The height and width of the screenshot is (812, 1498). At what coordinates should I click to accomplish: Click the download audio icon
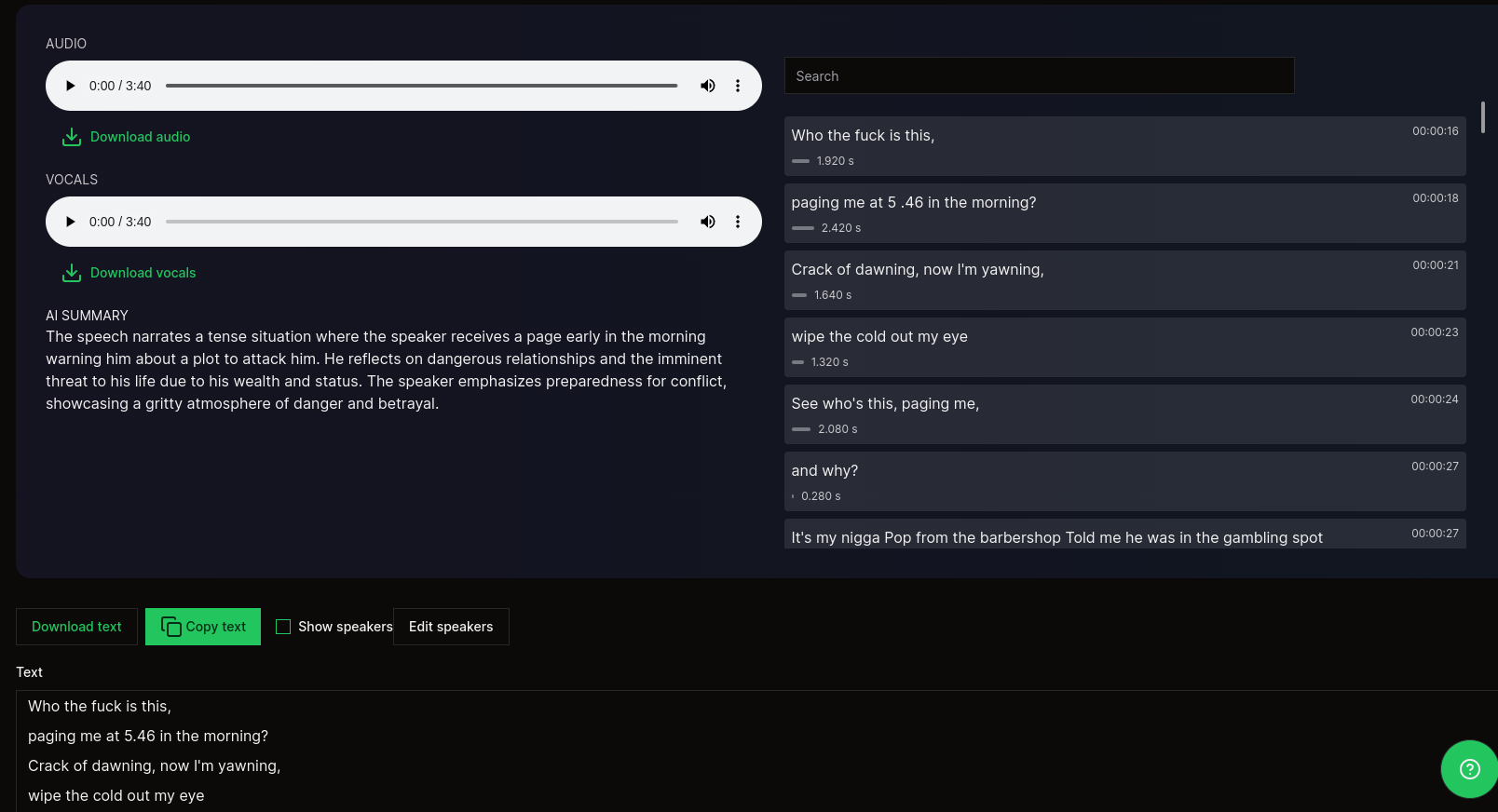coord(72,137)
